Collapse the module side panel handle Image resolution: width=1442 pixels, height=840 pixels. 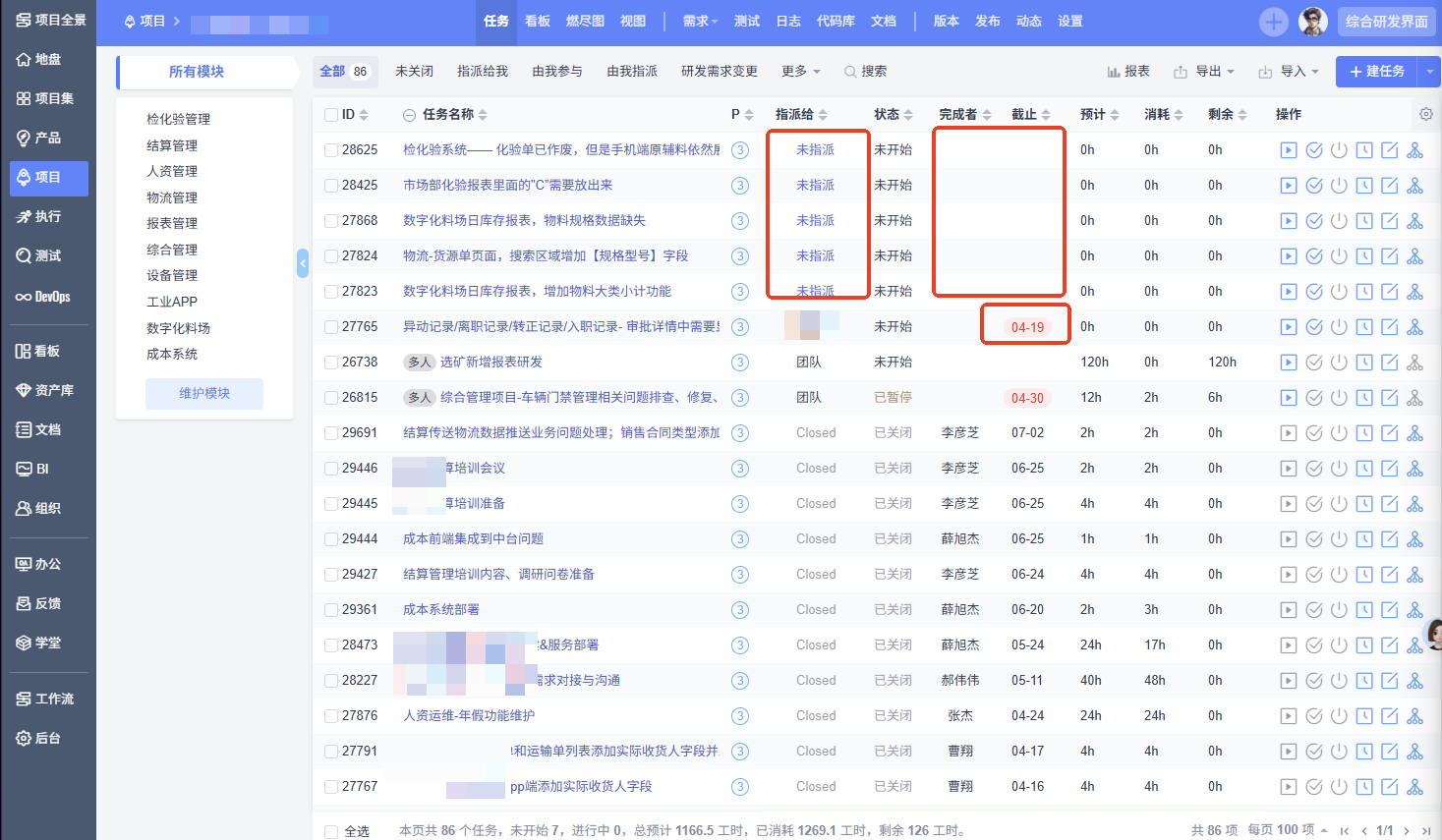tap(303, 263)
